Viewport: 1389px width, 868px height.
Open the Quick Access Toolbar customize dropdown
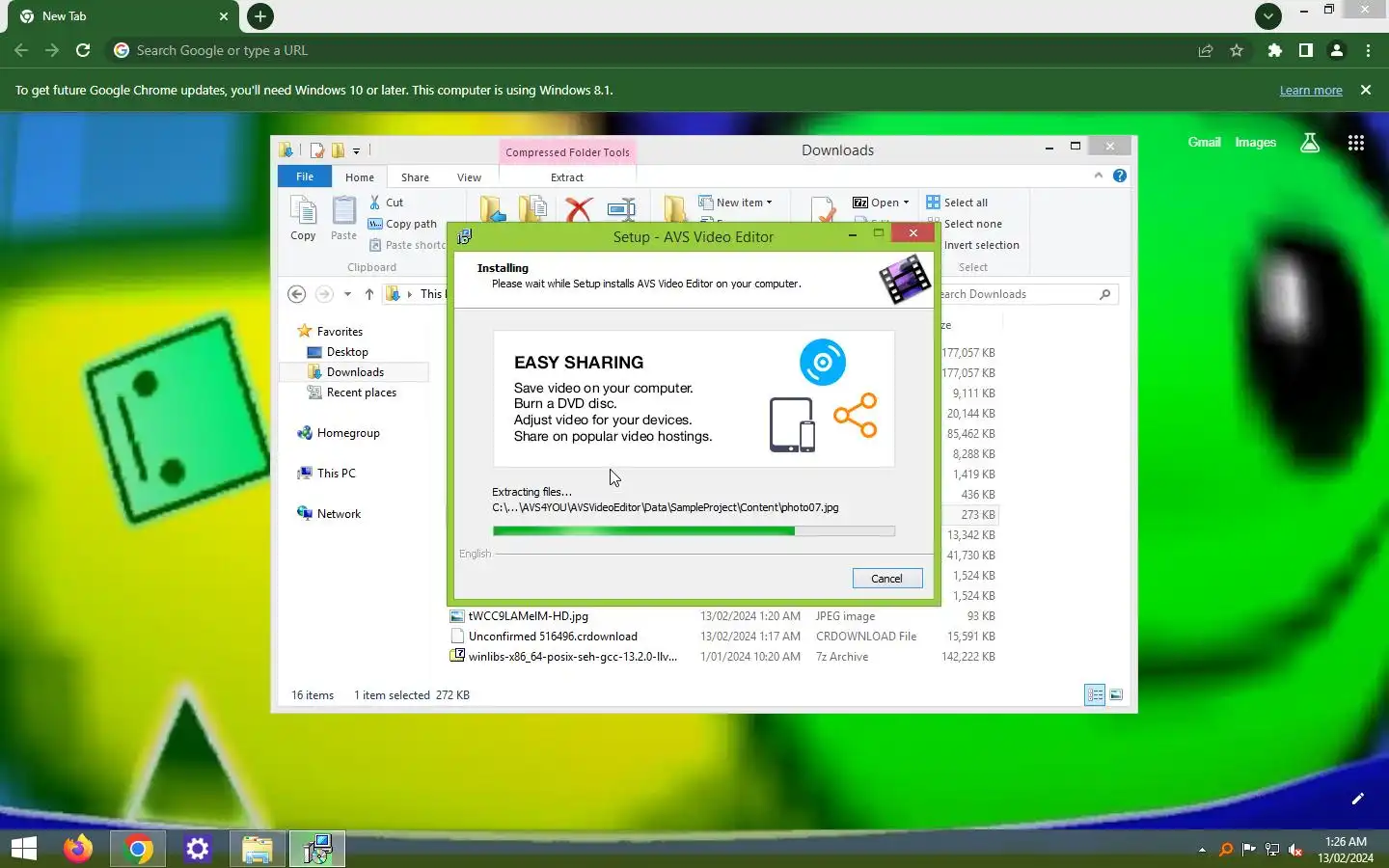point(356,150)
